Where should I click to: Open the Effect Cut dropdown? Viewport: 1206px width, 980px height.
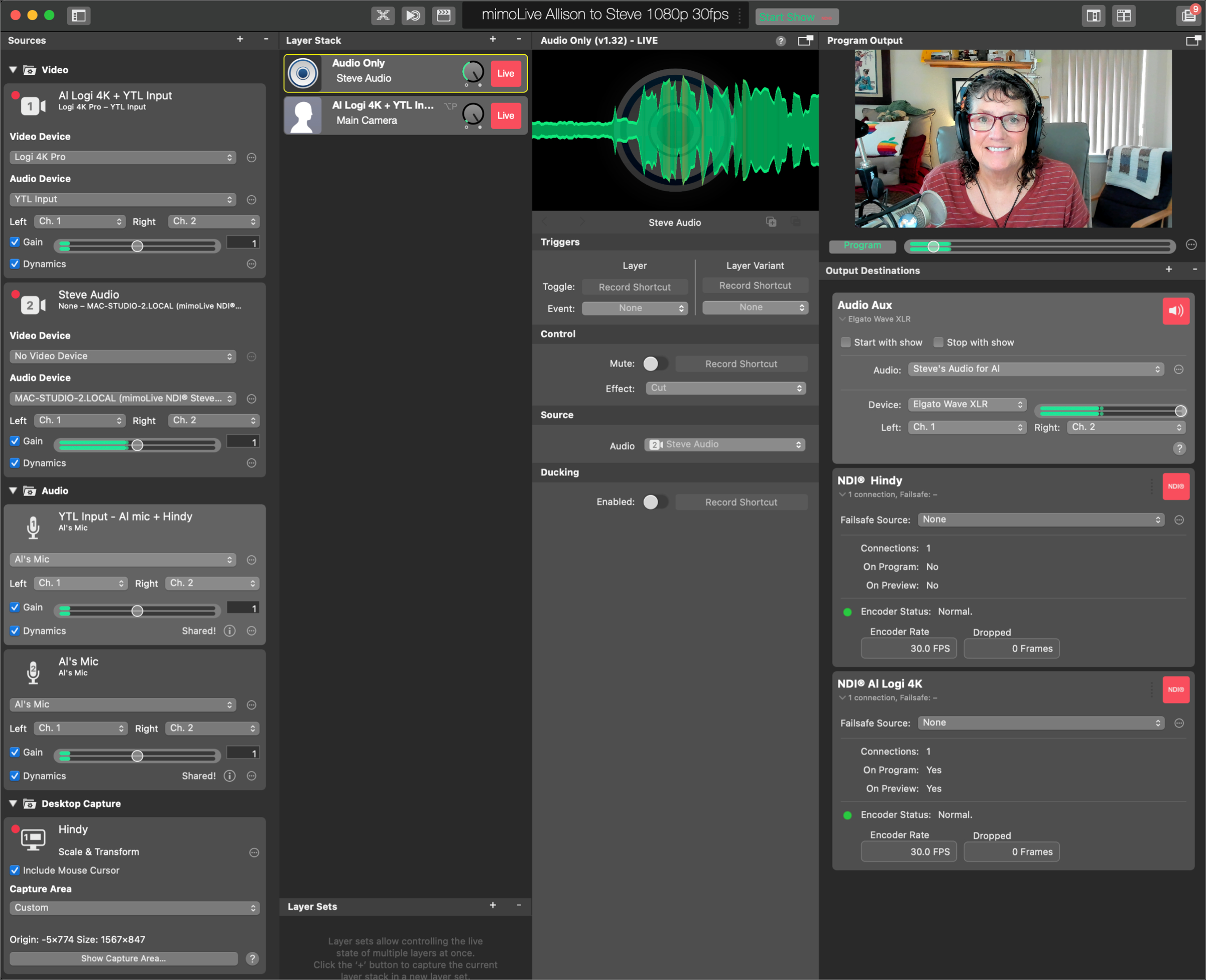[726, 388]
